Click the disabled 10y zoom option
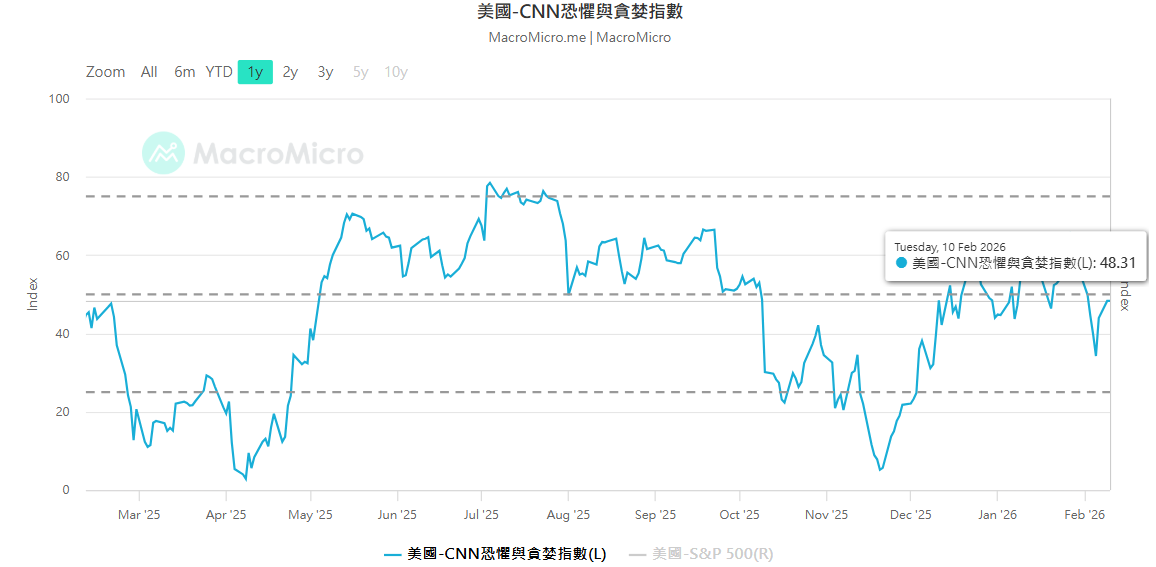 [x=396, y=72]
